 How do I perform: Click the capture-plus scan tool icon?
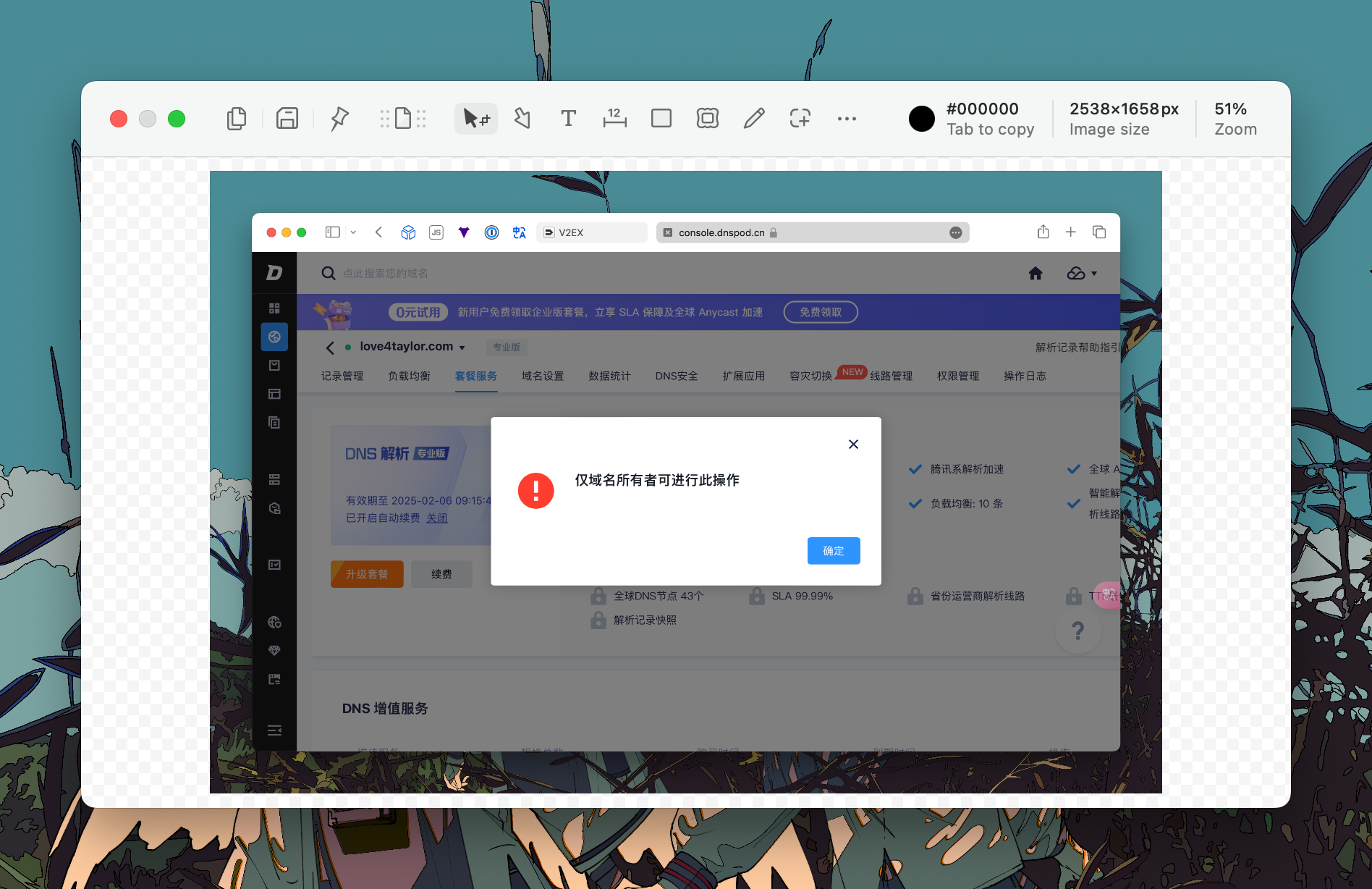coord(800,119)
